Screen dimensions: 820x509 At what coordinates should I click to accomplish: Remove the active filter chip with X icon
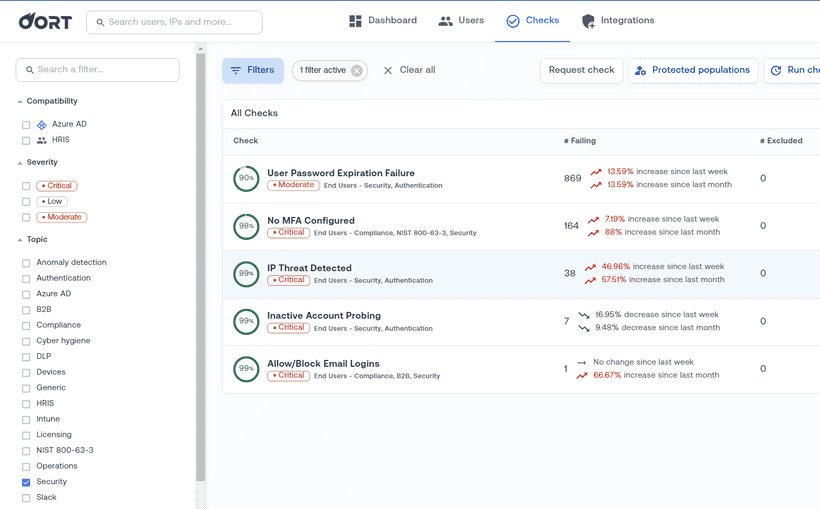point(357,71)
